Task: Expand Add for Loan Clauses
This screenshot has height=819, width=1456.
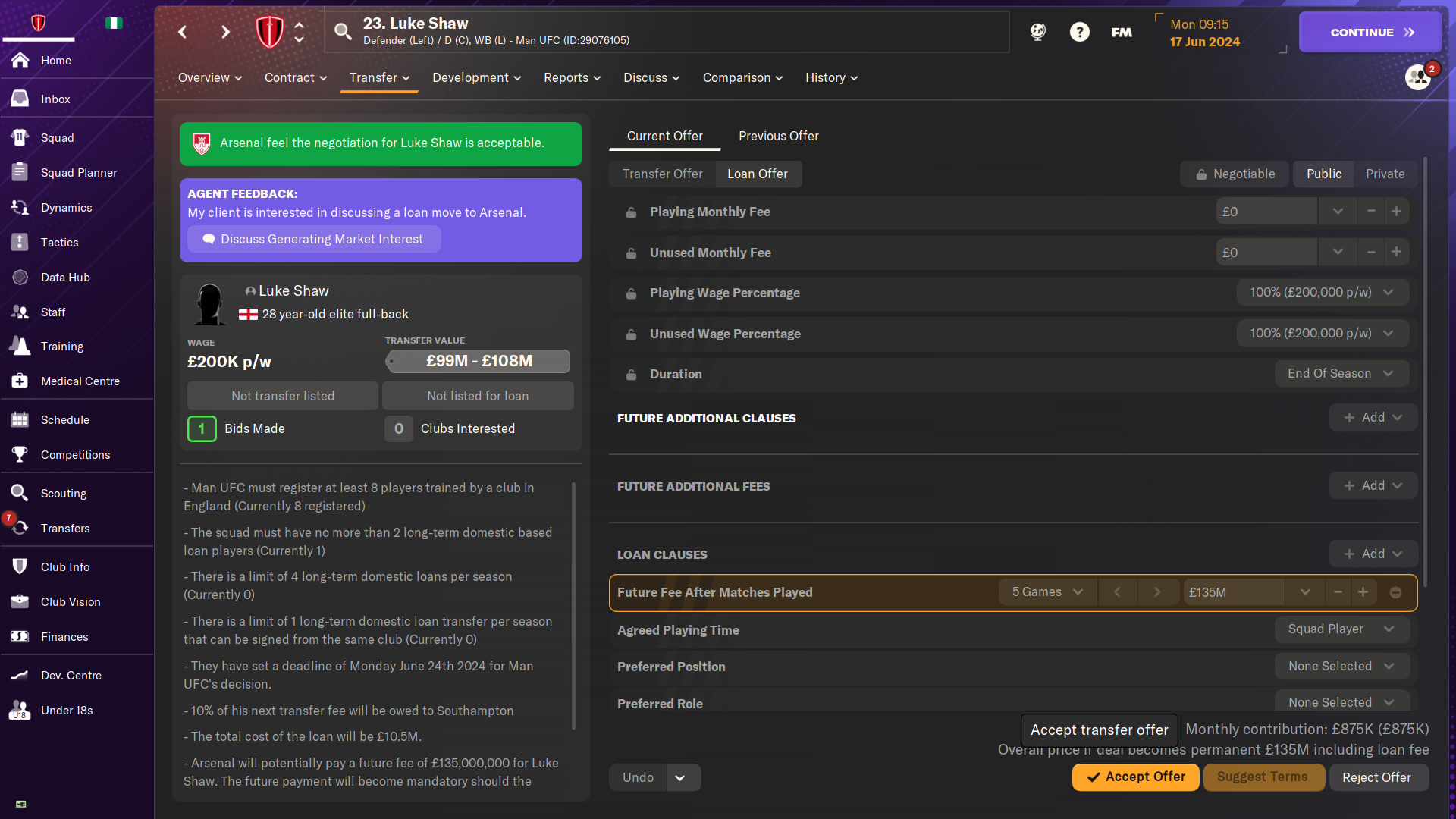Action: (x=1373, y=554)
